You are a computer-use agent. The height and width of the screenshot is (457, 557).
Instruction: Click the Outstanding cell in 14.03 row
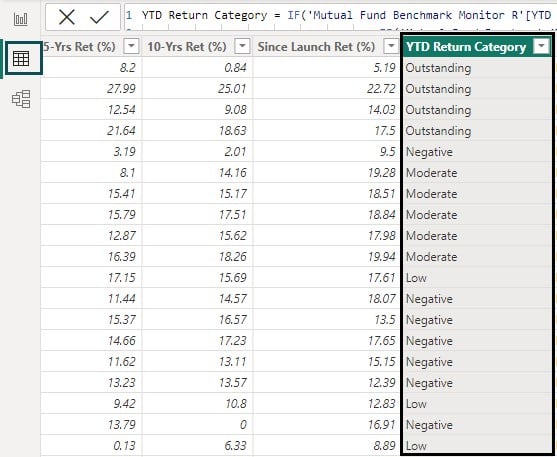pos(477,109)
